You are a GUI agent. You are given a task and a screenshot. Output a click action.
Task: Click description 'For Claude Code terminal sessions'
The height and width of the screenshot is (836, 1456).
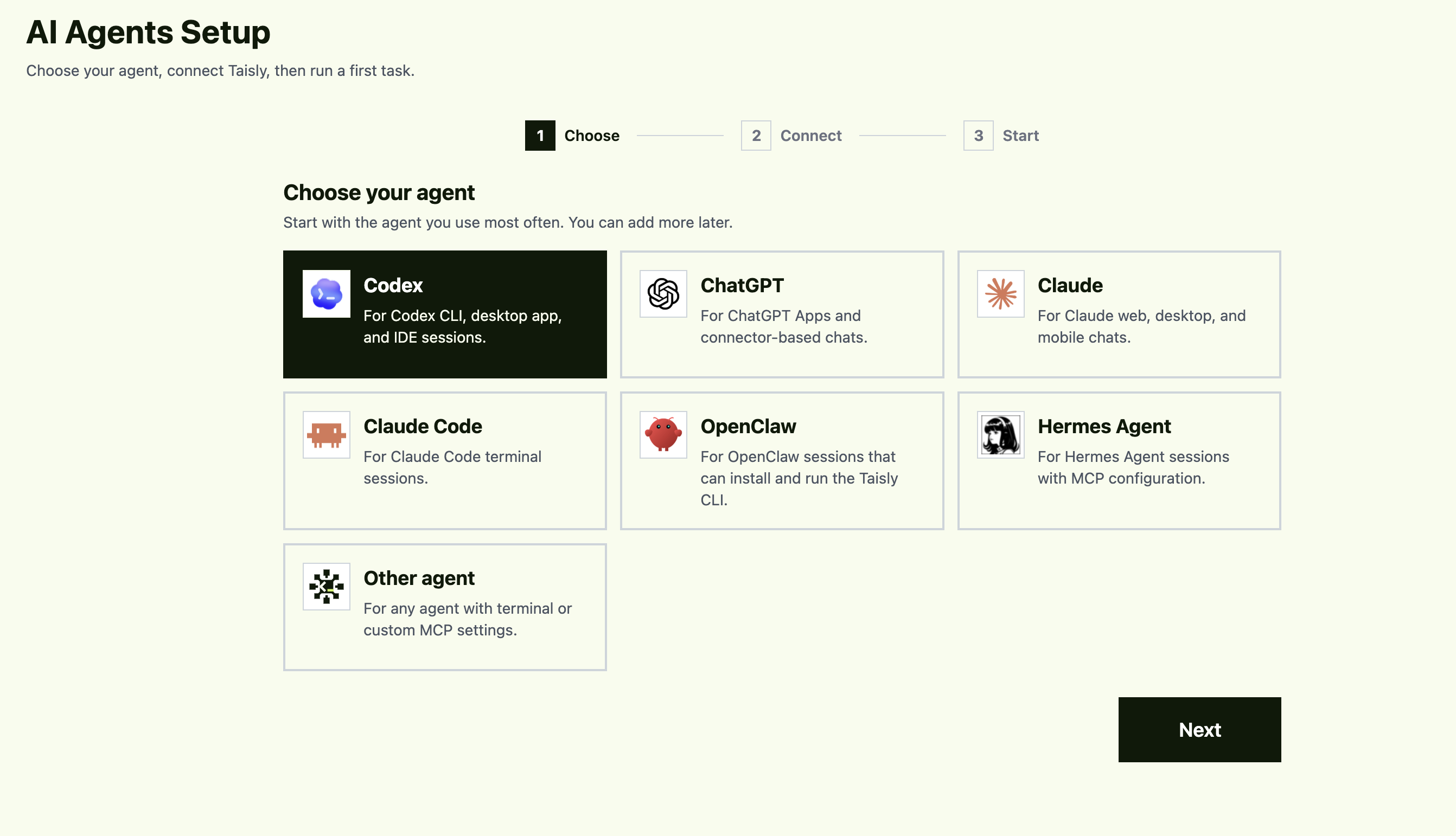click(452, 467)
